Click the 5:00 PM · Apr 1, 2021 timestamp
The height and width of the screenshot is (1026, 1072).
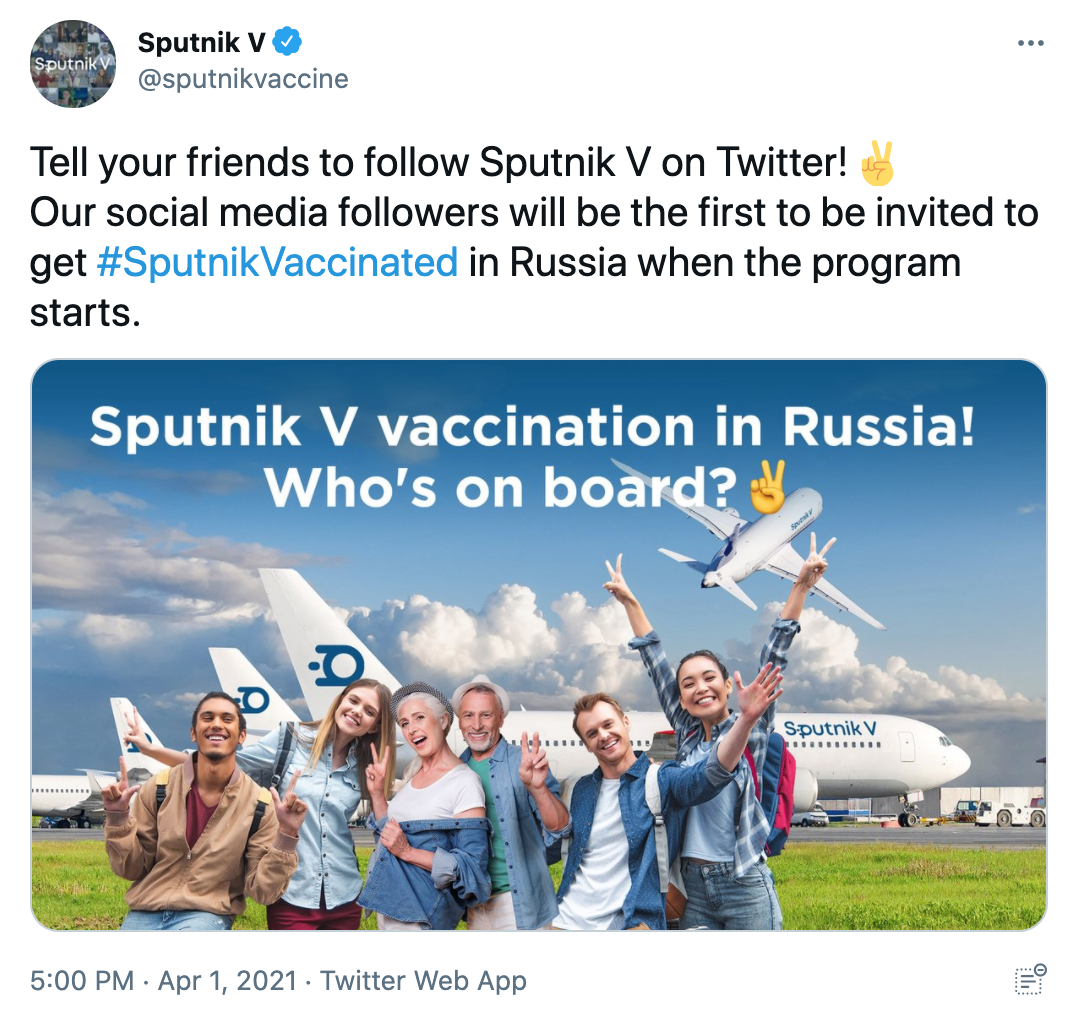[x=164, y=981]
